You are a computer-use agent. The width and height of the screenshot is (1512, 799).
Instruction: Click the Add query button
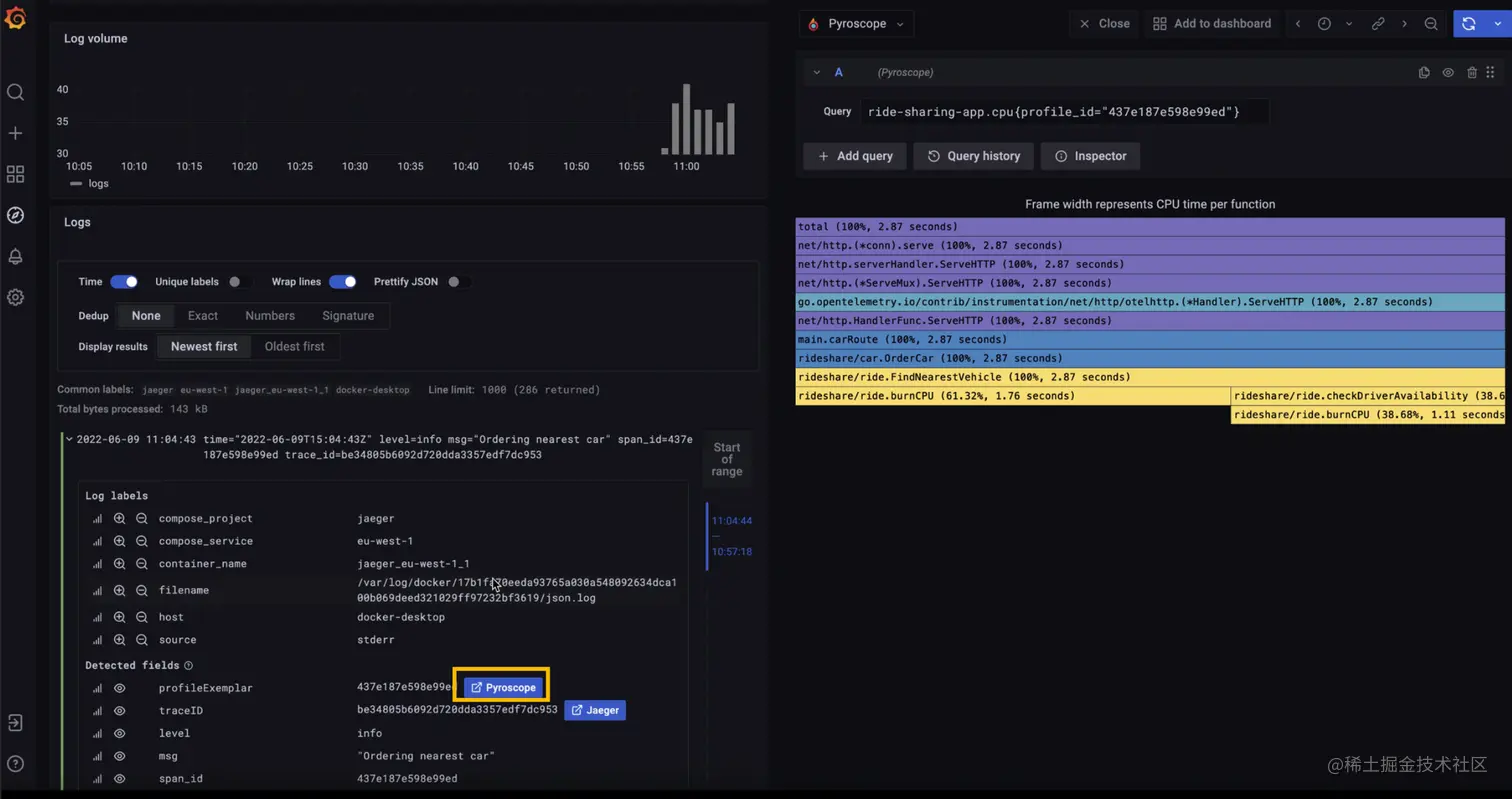click(x=855, y=156)
